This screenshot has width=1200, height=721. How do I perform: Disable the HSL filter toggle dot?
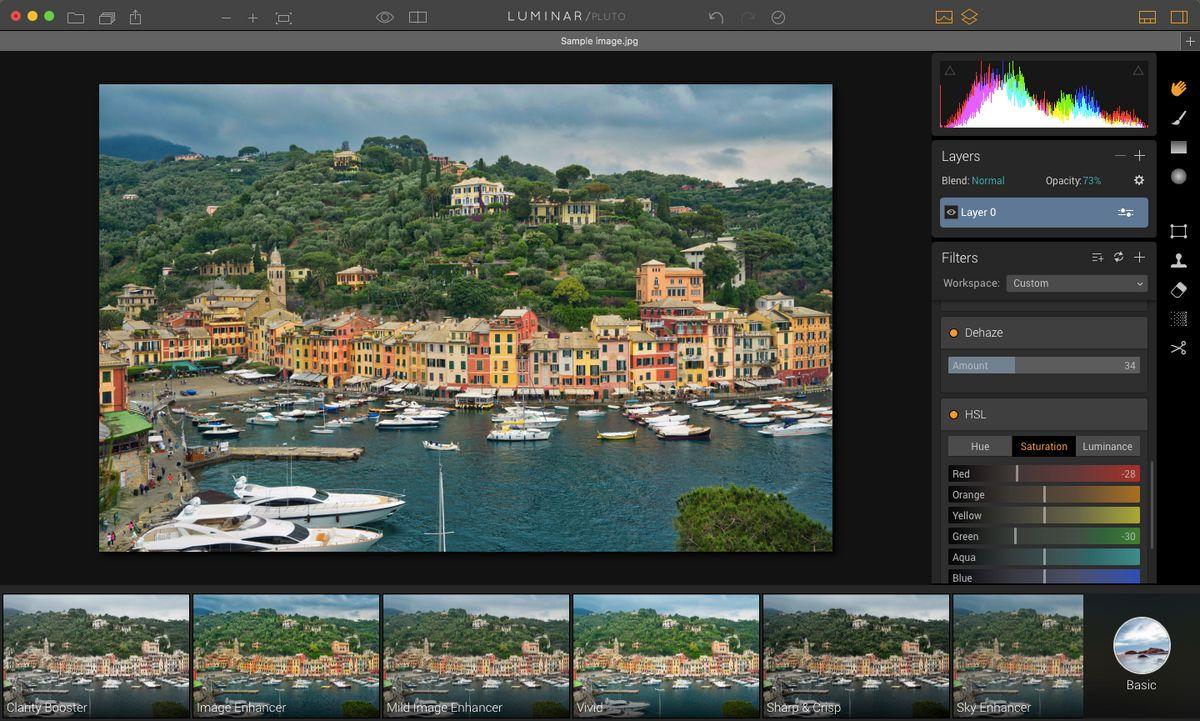(954, 414)
